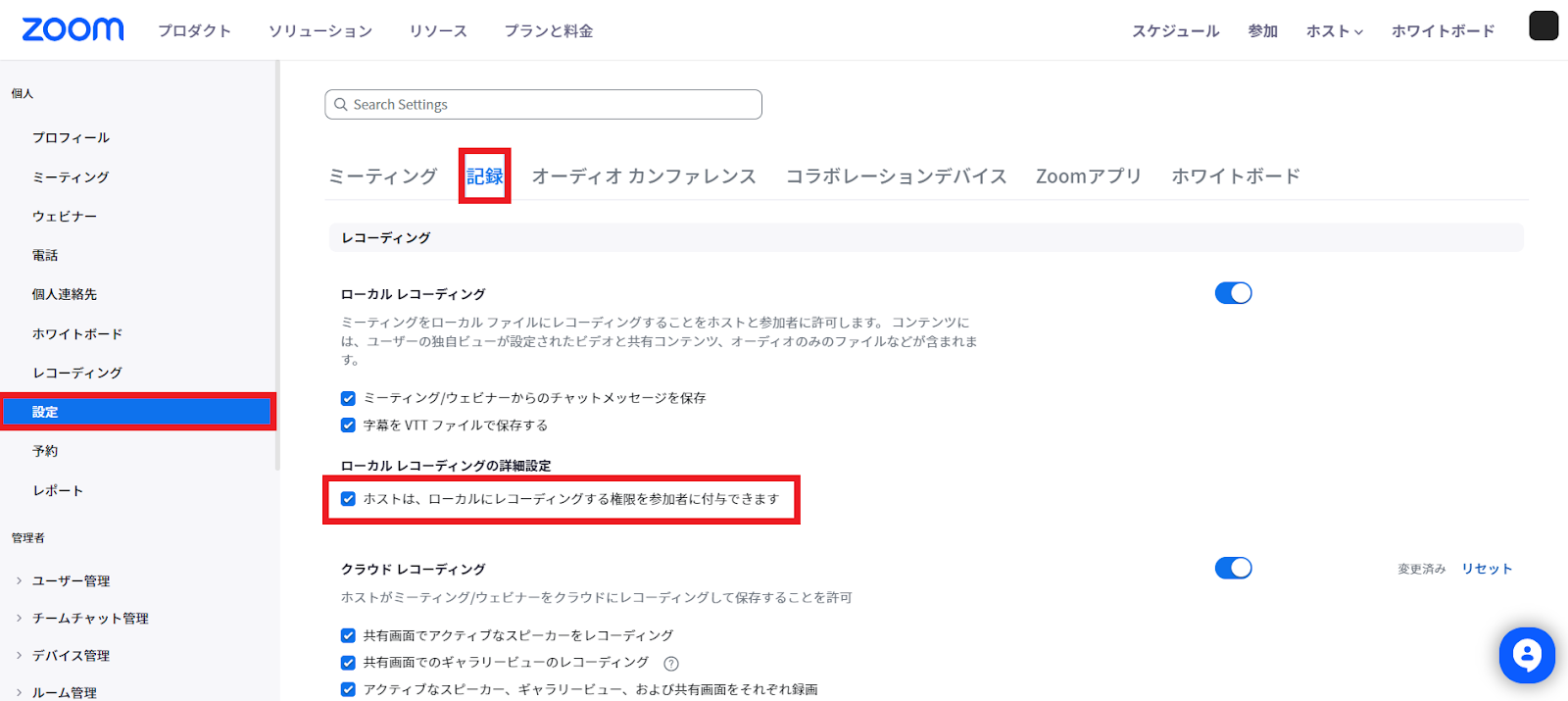Click the リセット link
The height and width of the screenshot is (701, 1568).
[1487, 569]
